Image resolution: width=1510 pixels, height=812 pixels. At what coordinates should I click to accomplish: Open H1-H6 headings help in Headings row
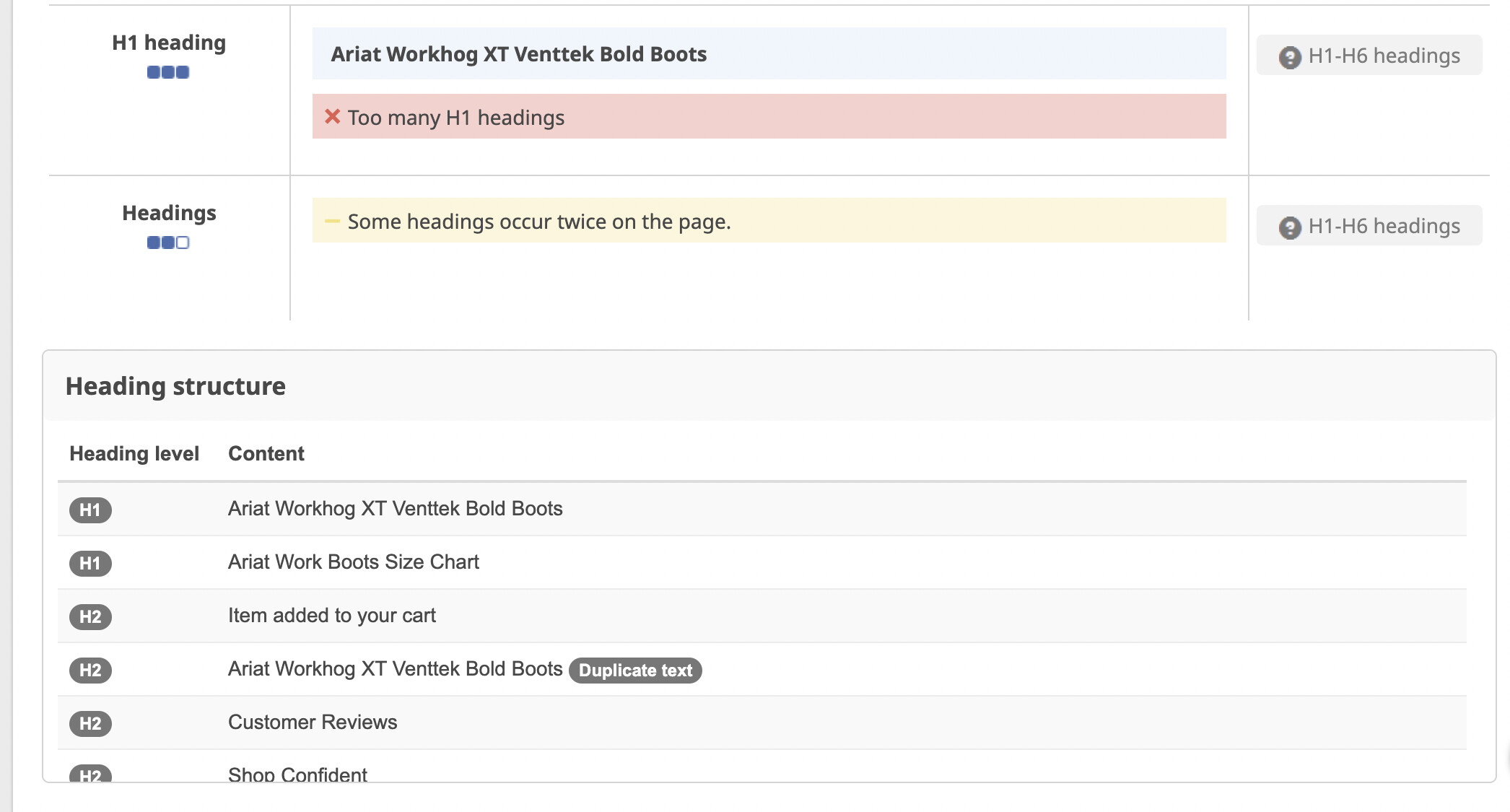click(1369, 226)
